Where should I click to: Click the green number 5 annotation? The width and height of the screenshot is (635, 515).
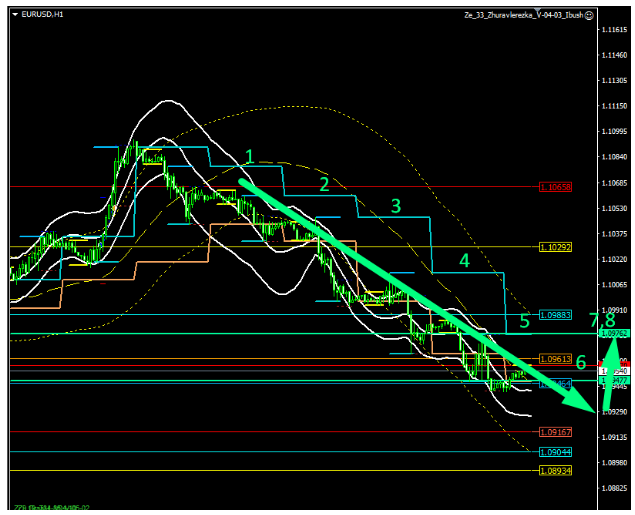tap(525, 320)
